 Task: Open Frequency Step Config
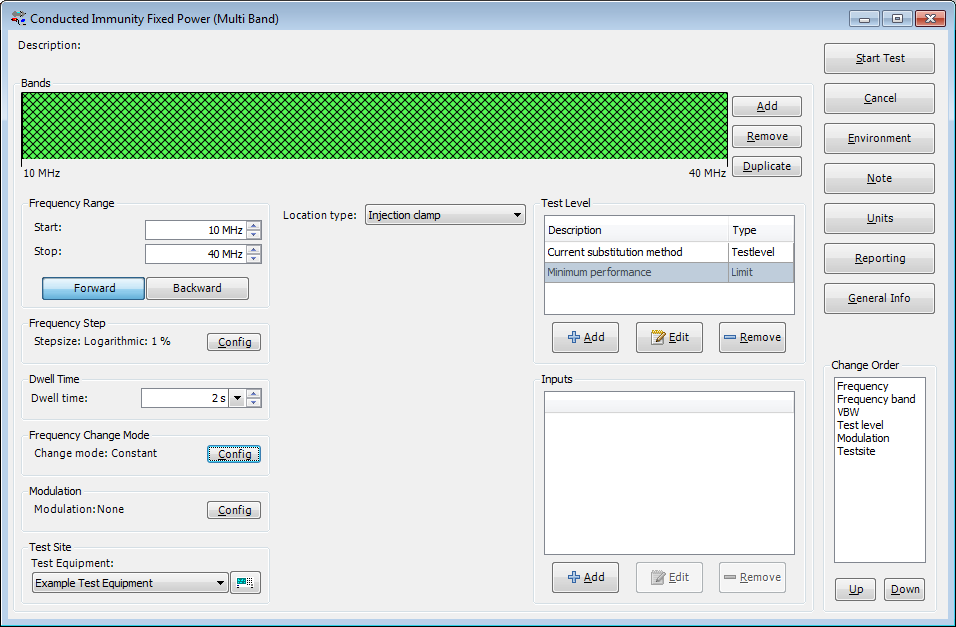[234, 342]
